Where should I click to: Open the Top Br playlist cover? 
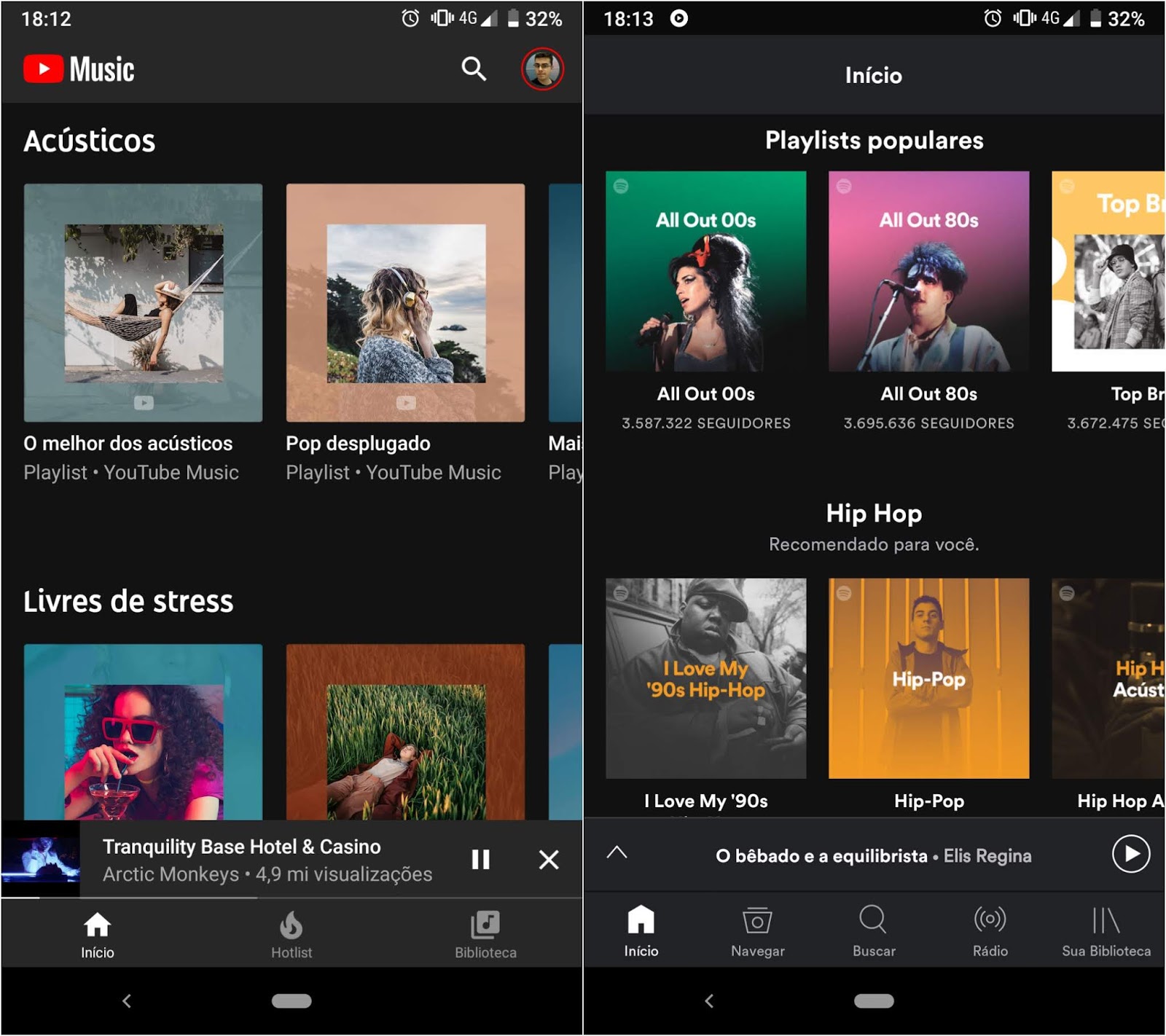click(1108, 271)
